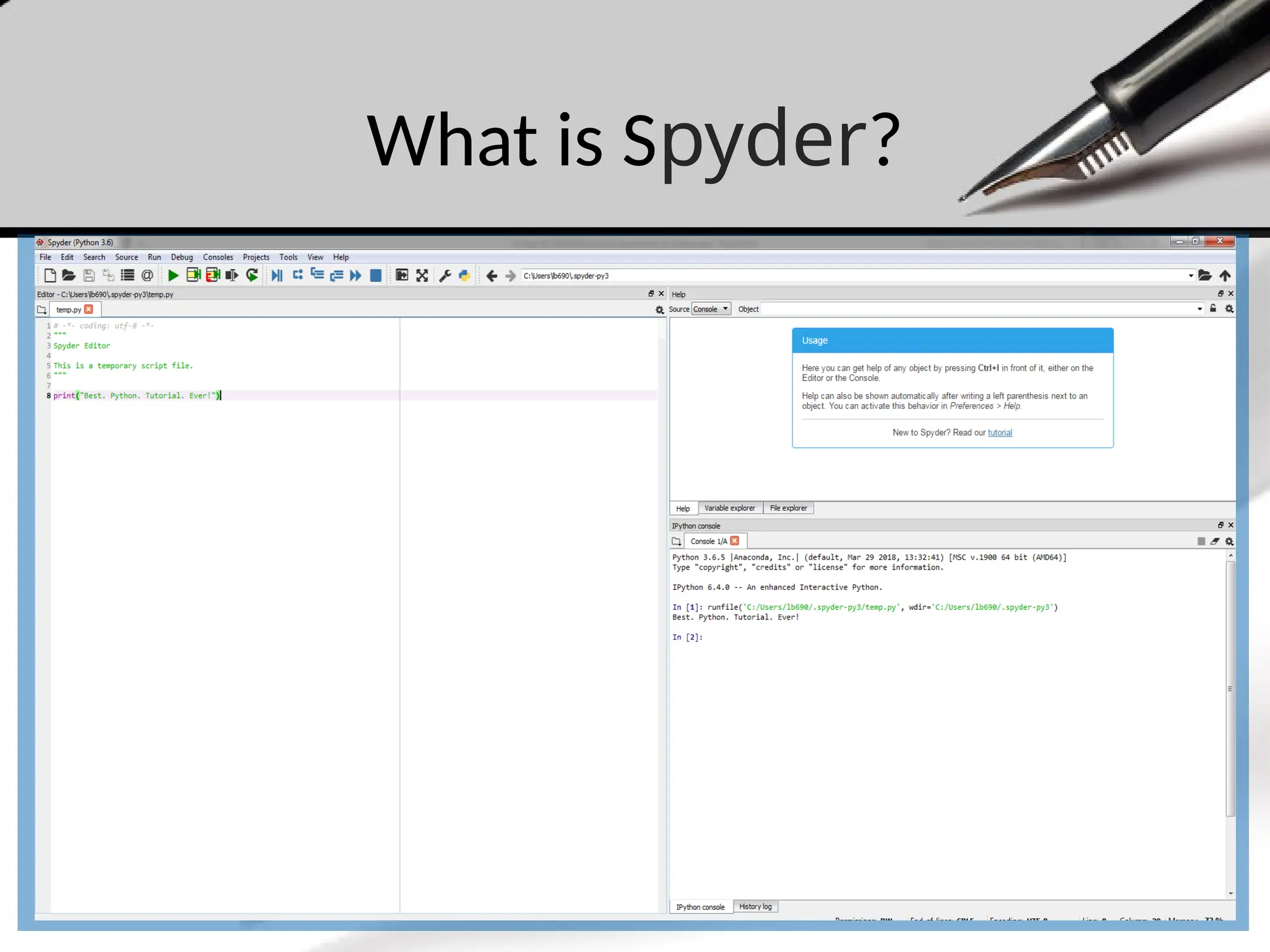Open the Edit menu
This screenshot has width=1270, height=952.
click(67, 257)
